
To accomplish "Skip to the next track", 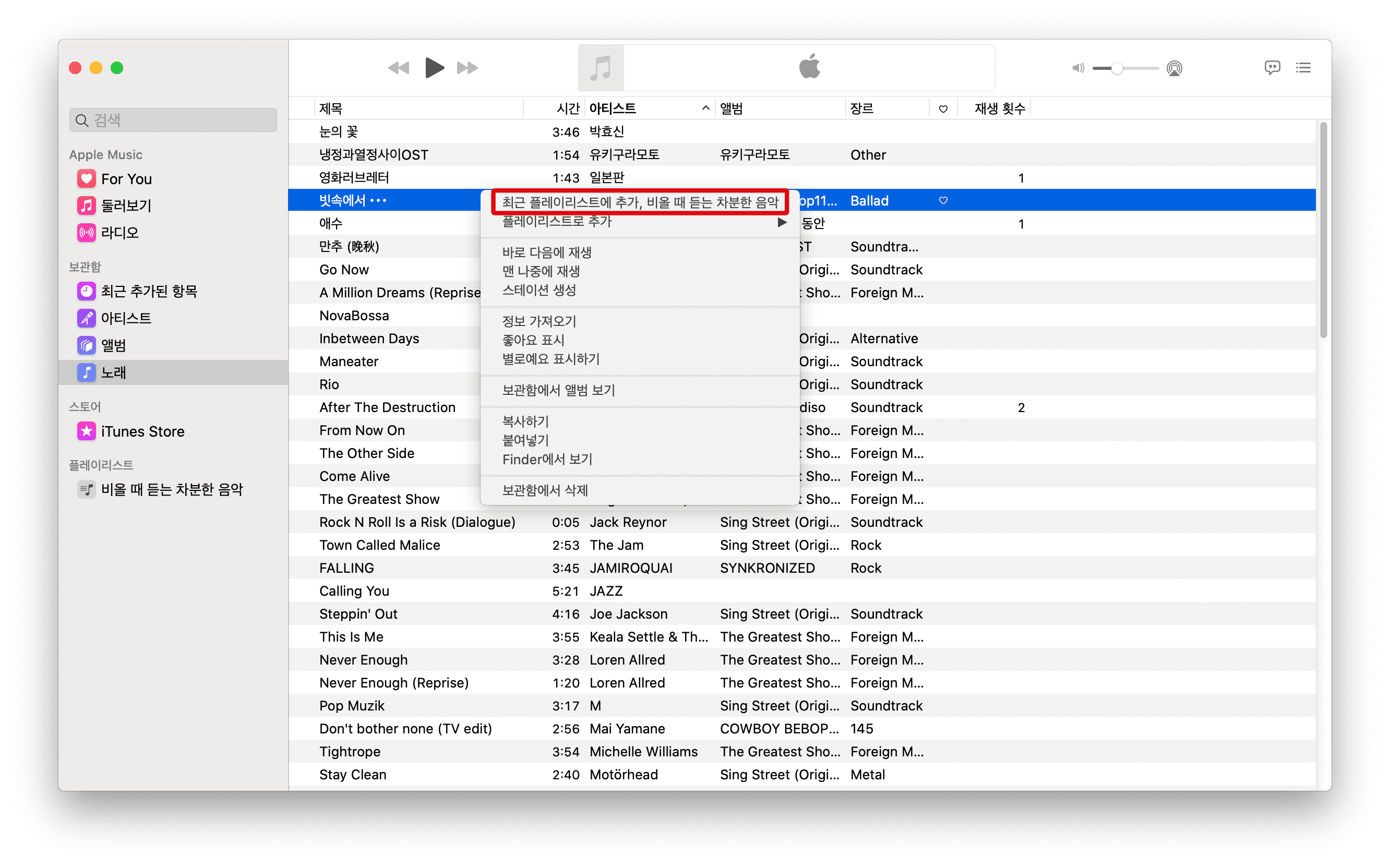I will click(x=468, y=68).
